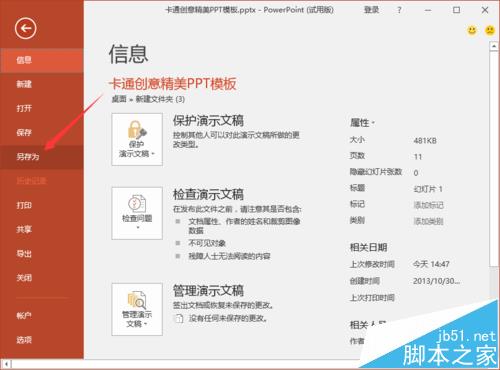Open help via the question mark

pos(399,10)
